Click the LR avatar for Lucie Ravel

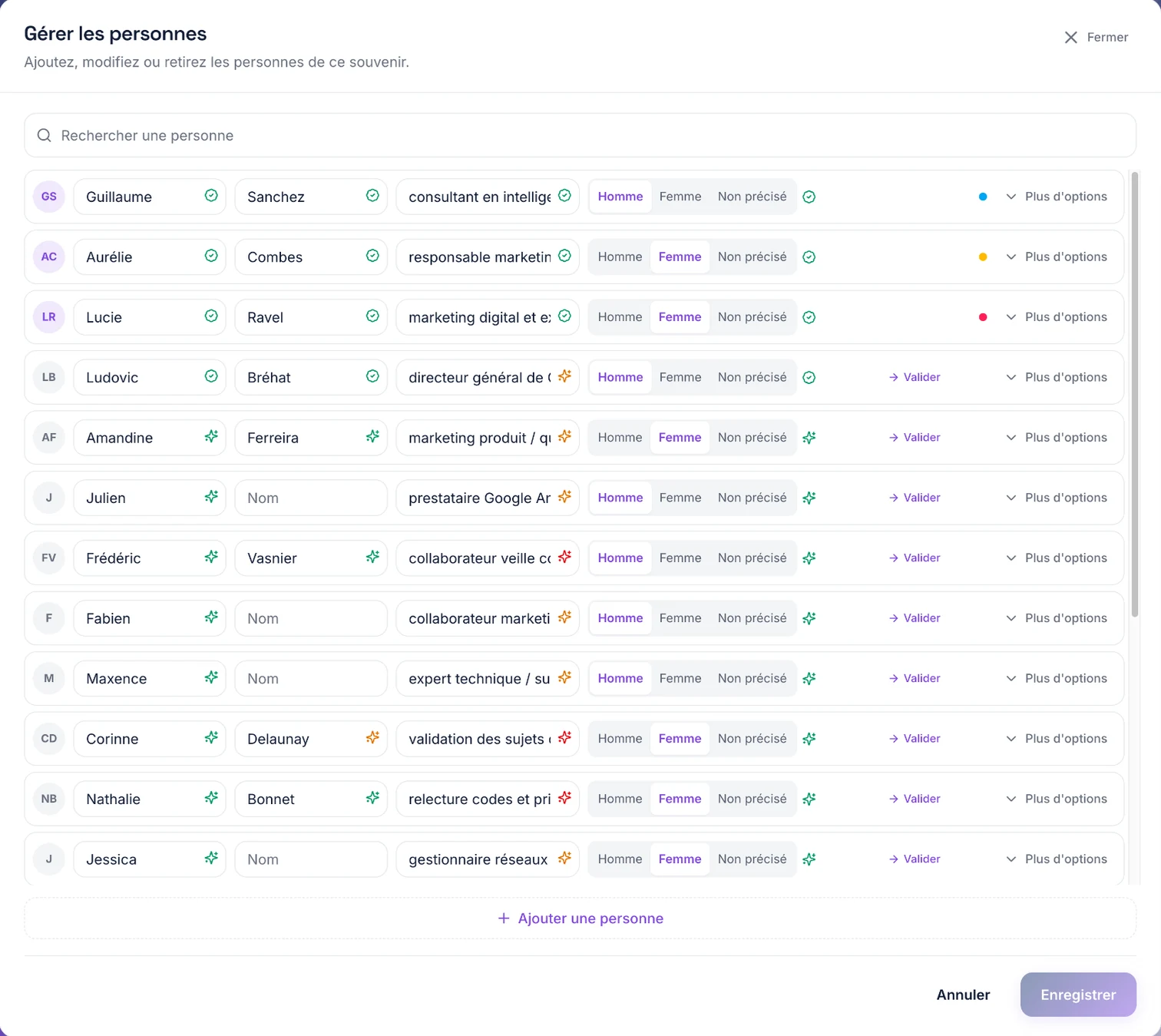pos(49,317)
